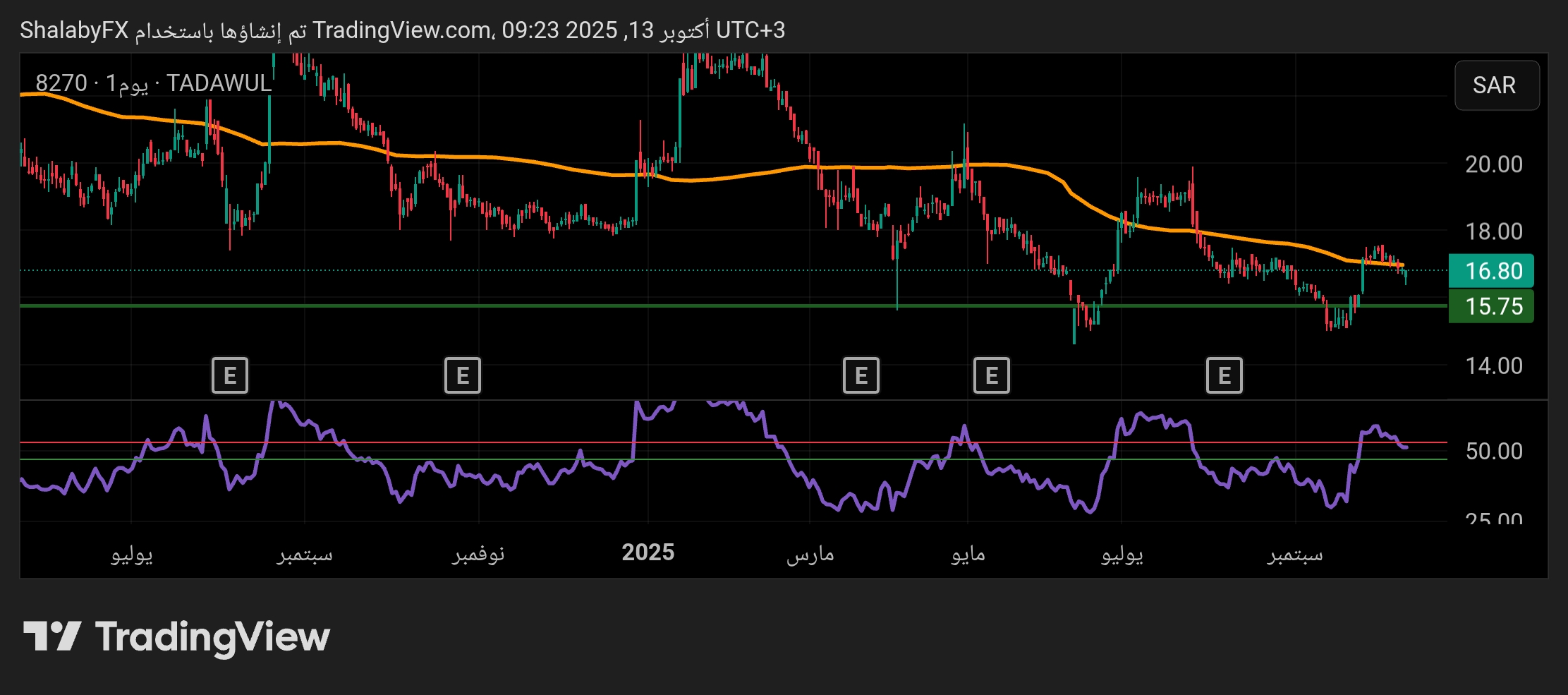Click the ShalabyFX TradingView.com header text
1568x695 pixels.
[x=402, y=30]
